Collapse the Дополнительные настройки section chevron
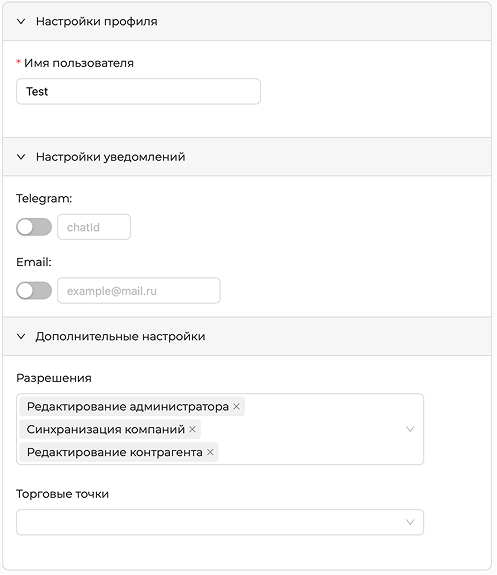This screenshot has width=497, height=575. coord(21,336)
